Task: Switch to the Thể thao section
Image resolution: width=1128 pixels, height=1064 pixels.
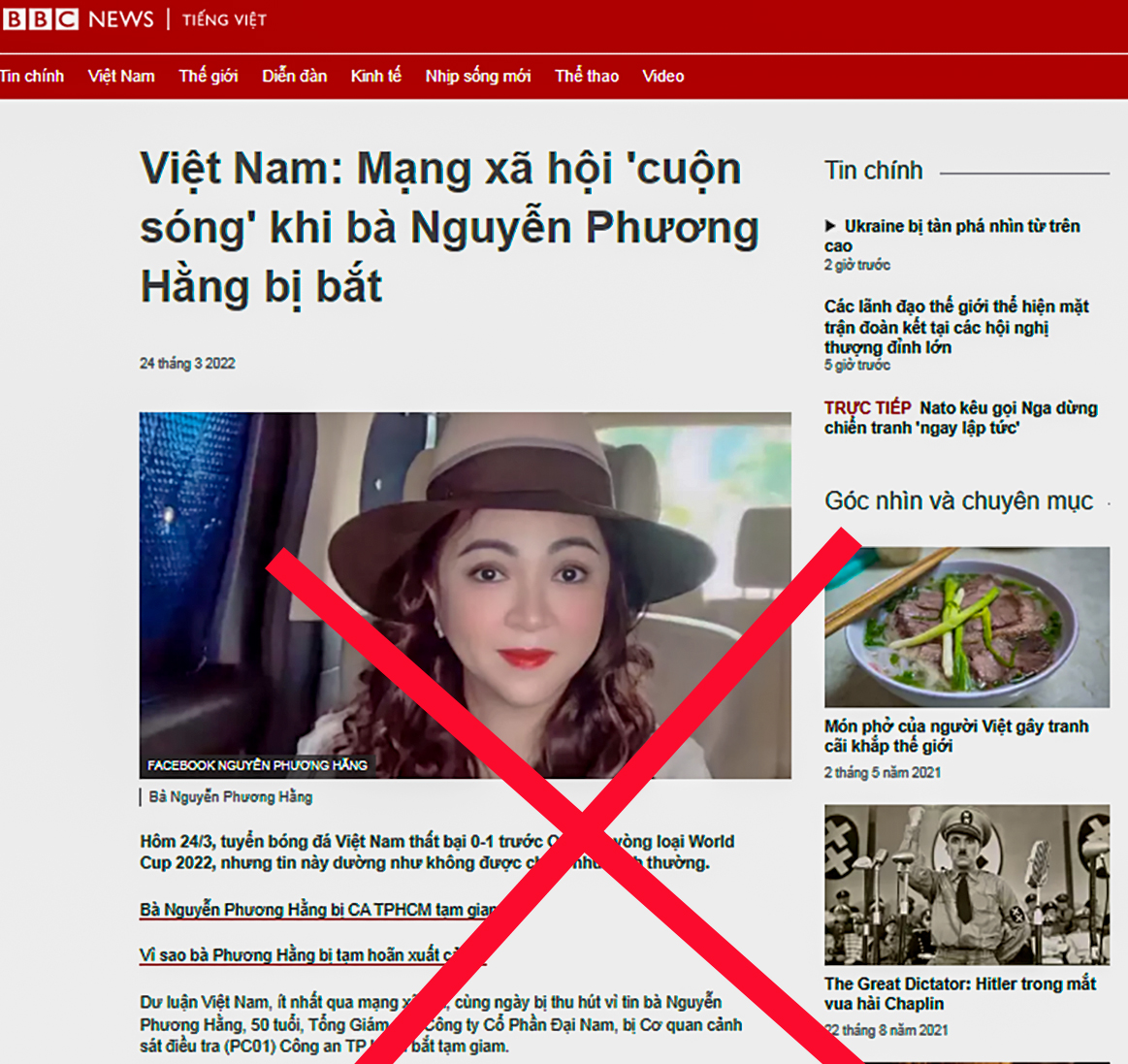Action: pyautogui.click(x=586, y=77)
